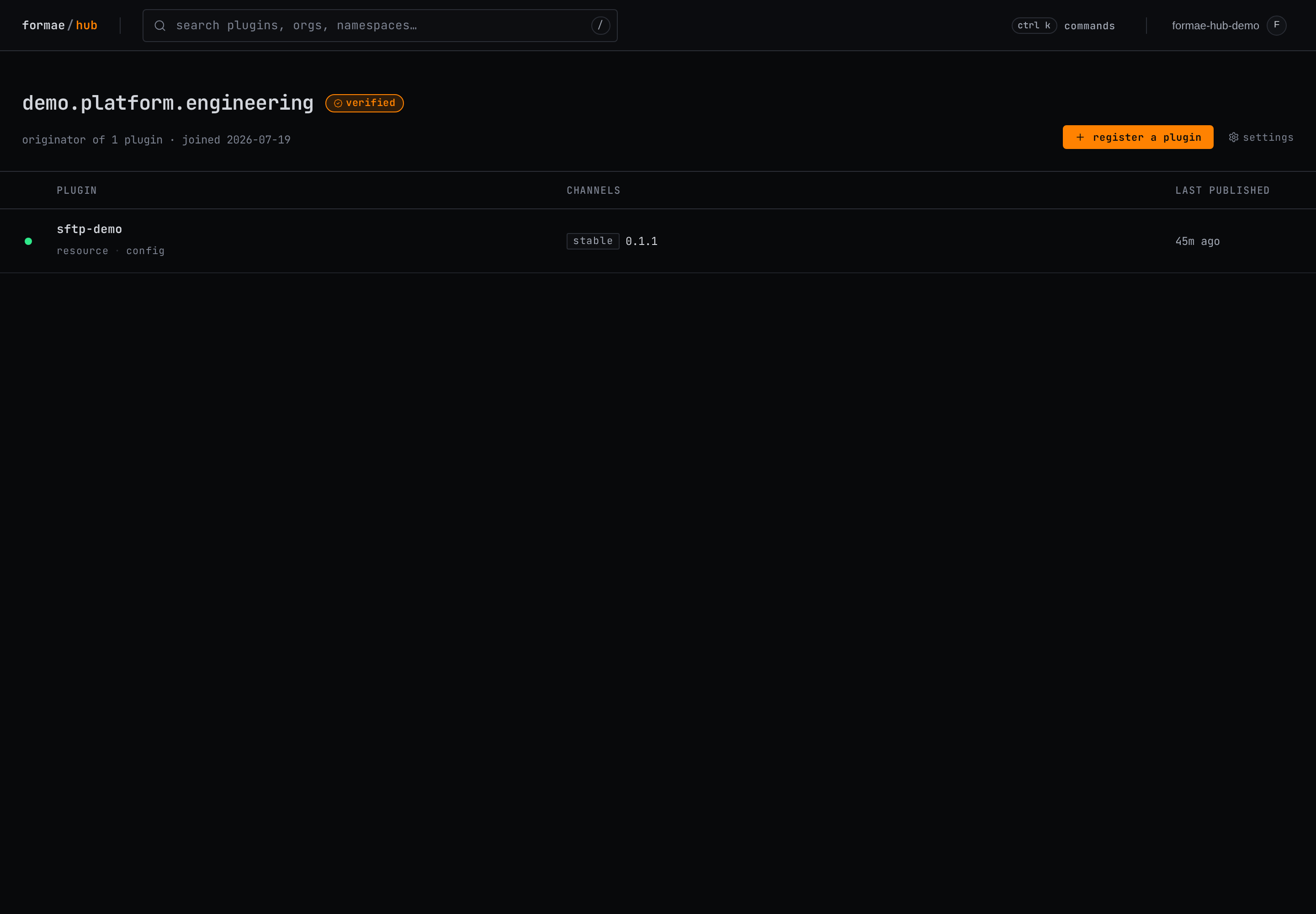
Task: Click the demo.platform.engineering heading
Action: (168, 103)
